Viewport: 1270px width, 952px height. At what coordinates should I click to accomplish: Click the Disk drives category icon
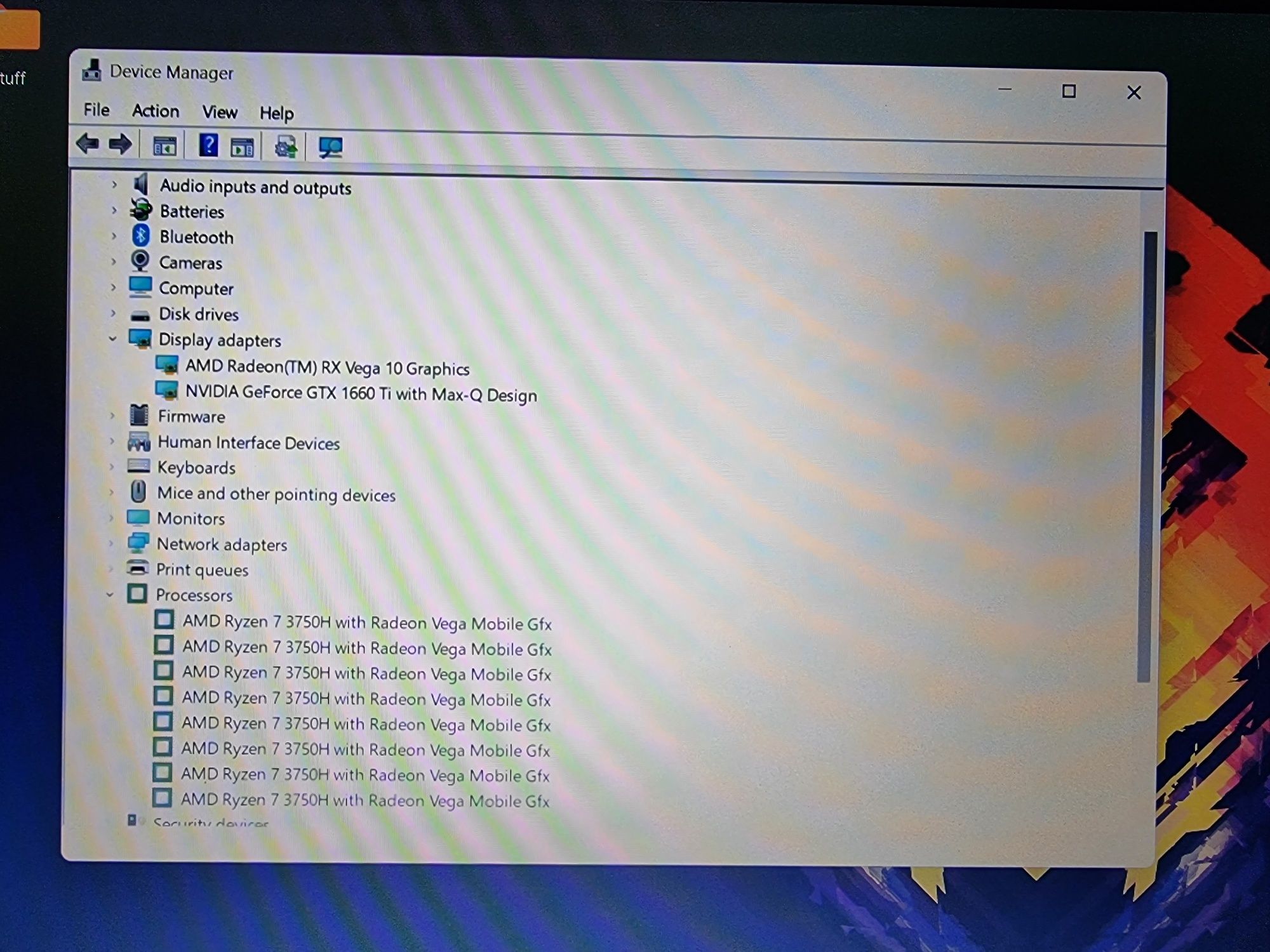(140, 315)
